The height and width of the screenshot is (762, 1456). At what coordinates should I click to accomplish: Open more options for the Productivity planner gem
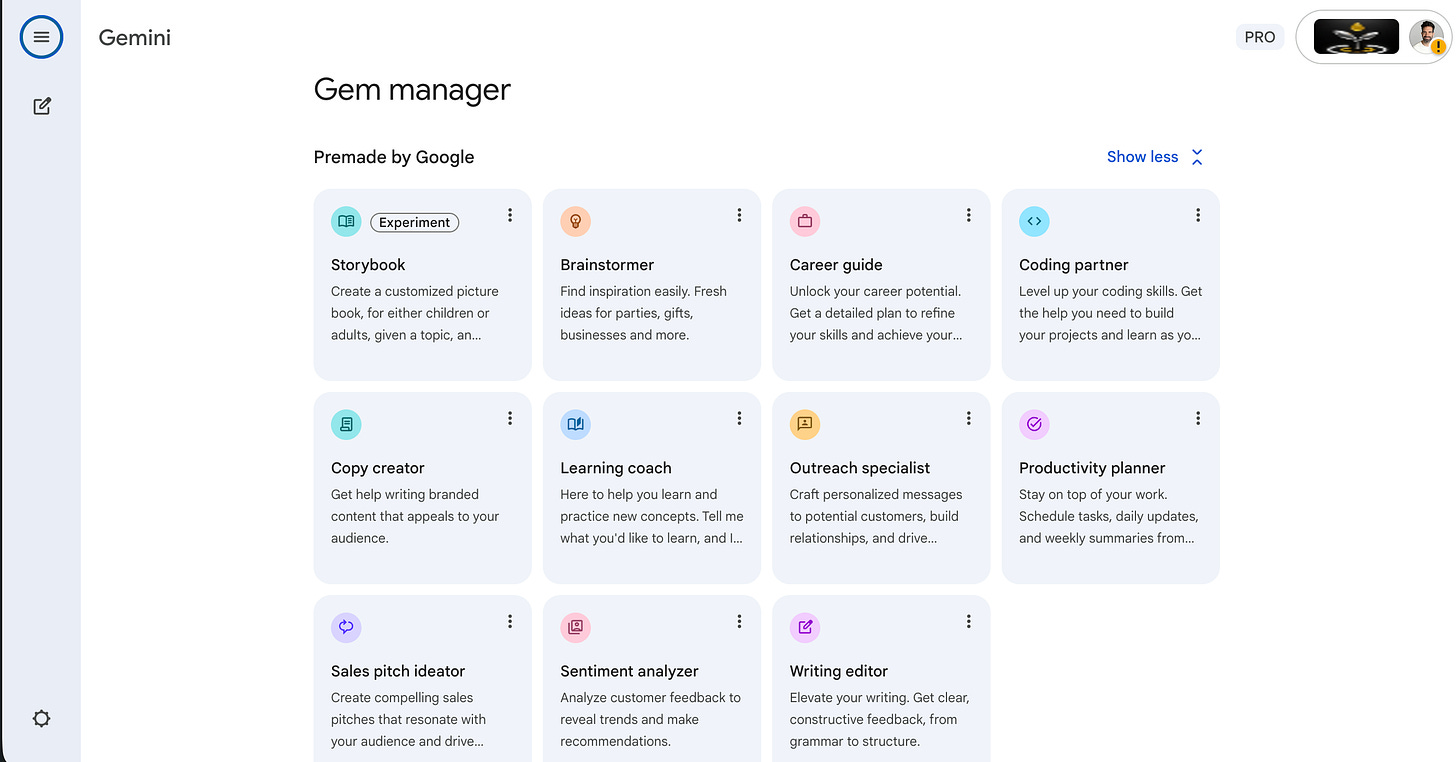[x=1198, y=418]
